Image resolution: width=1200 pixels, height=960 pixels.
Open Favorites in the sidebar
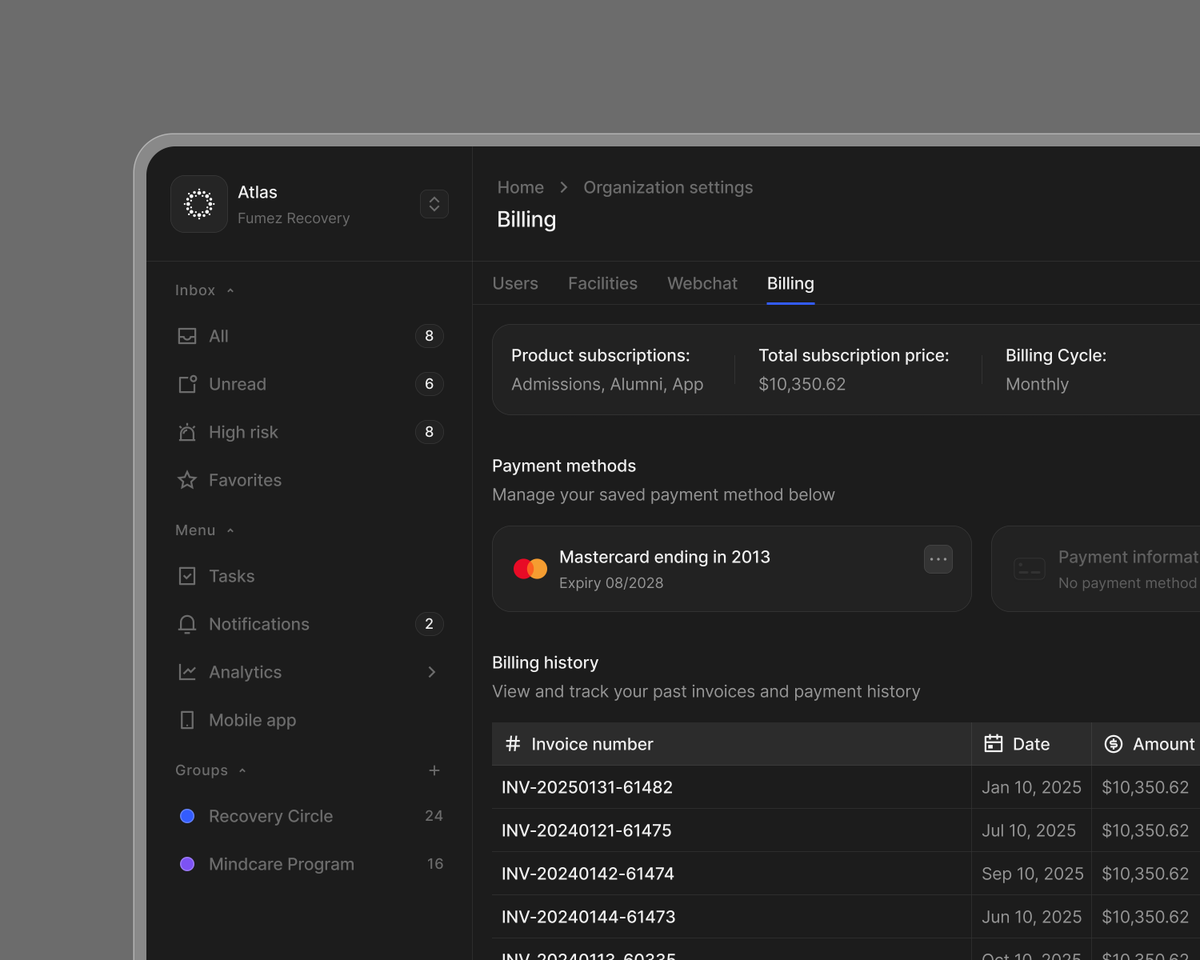(309, 480)
